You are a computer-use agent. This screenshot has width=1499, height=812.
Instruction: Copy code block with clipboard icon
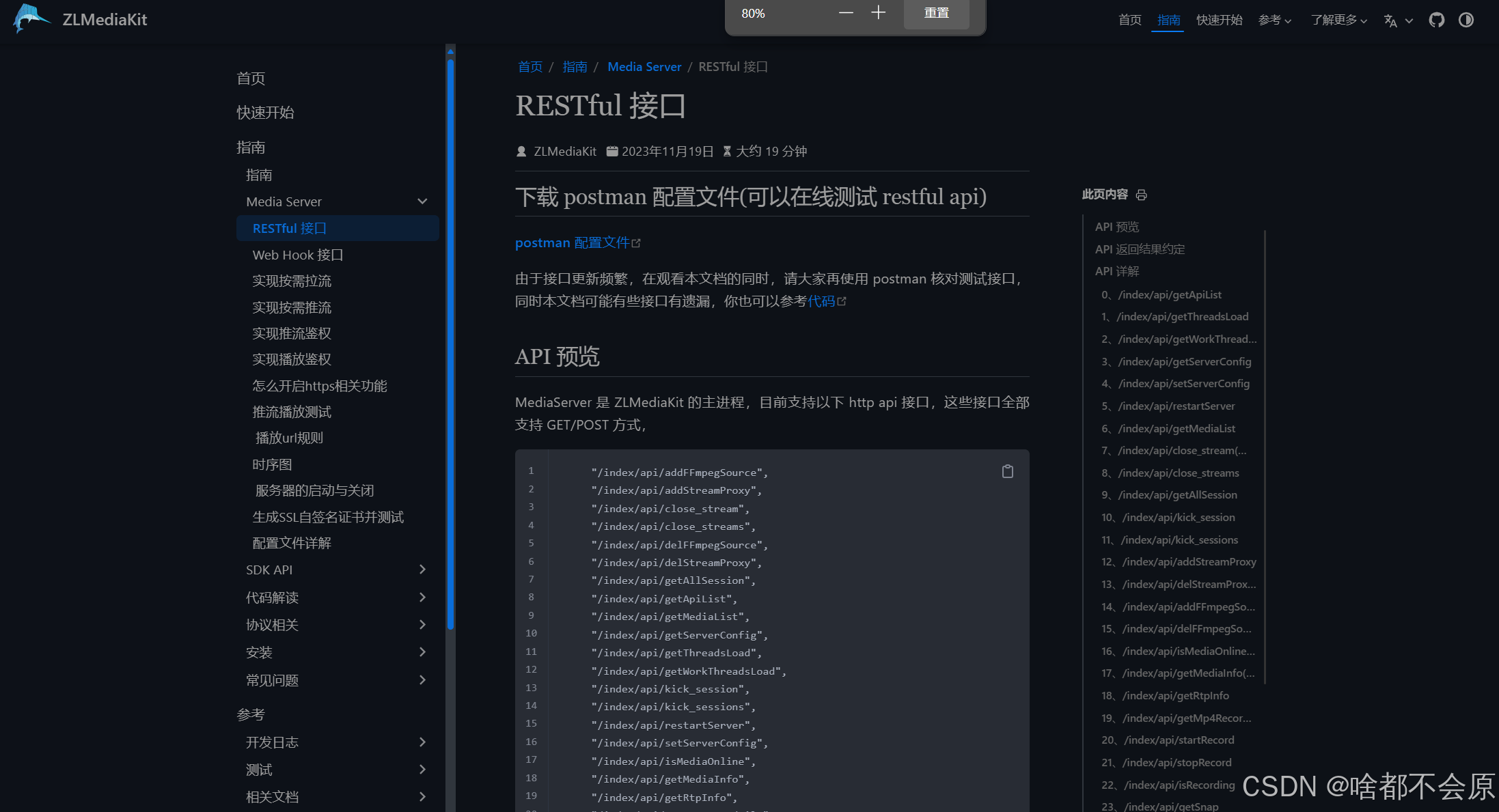(1007, 471)
